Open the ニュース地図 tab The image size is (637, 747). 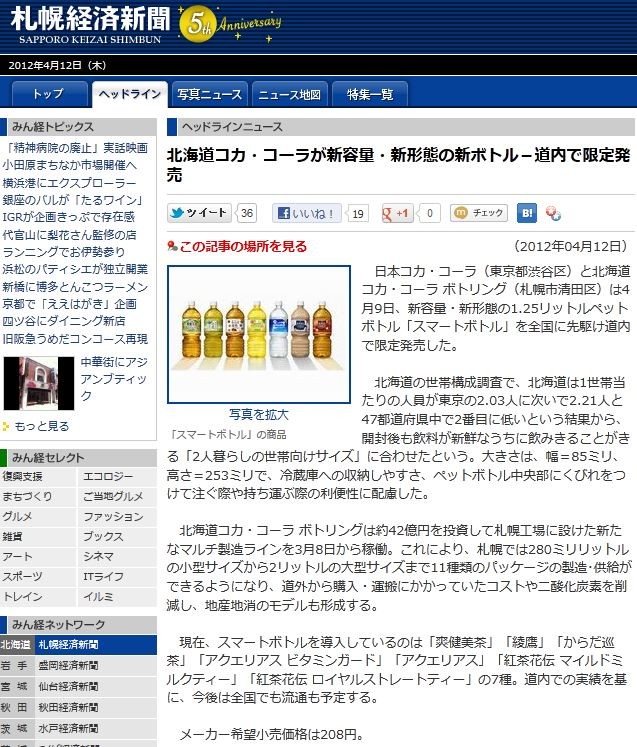290,94
